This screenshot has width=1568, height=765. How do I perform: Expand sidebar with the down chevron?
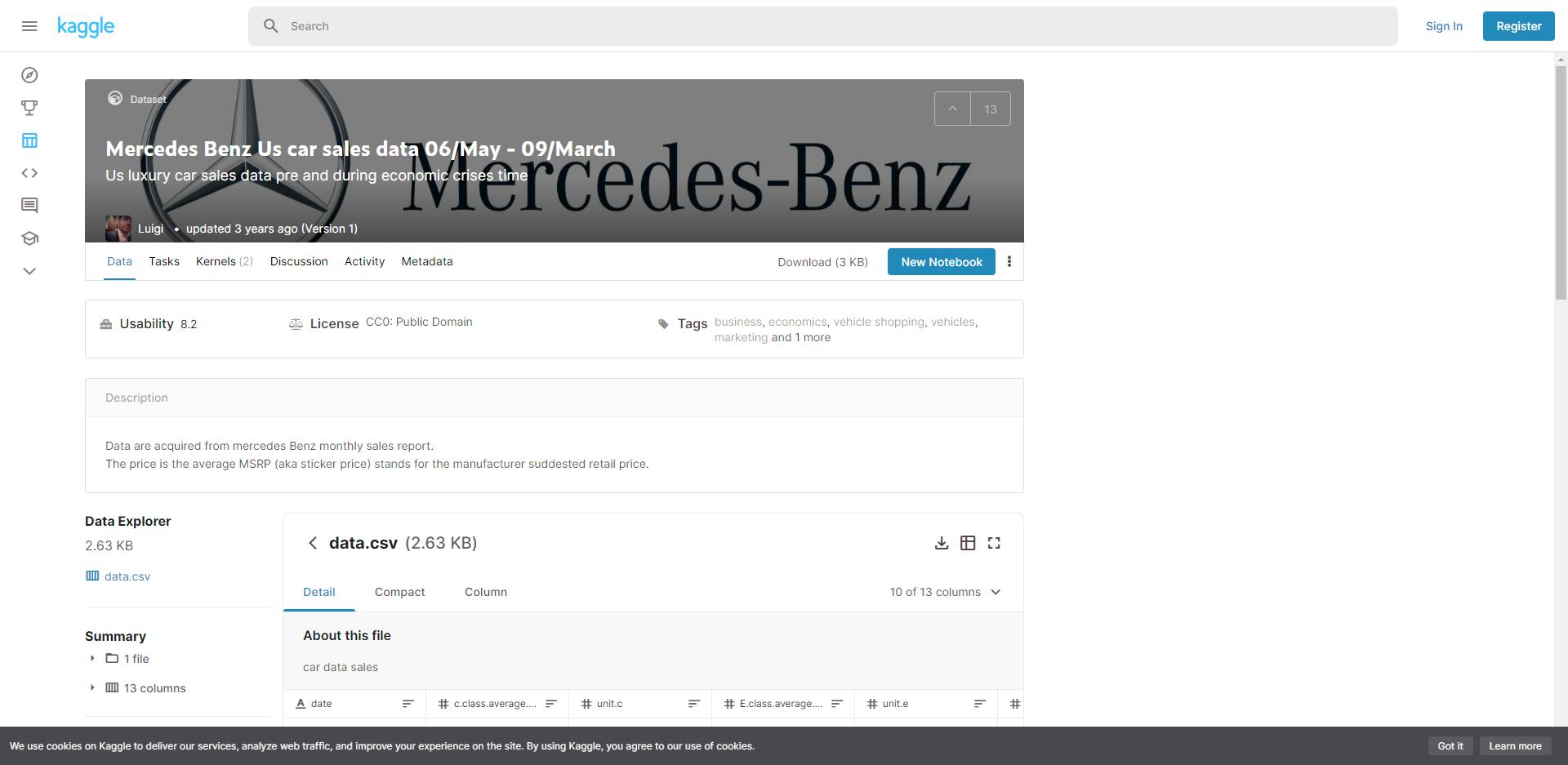(x=29, y=271)
